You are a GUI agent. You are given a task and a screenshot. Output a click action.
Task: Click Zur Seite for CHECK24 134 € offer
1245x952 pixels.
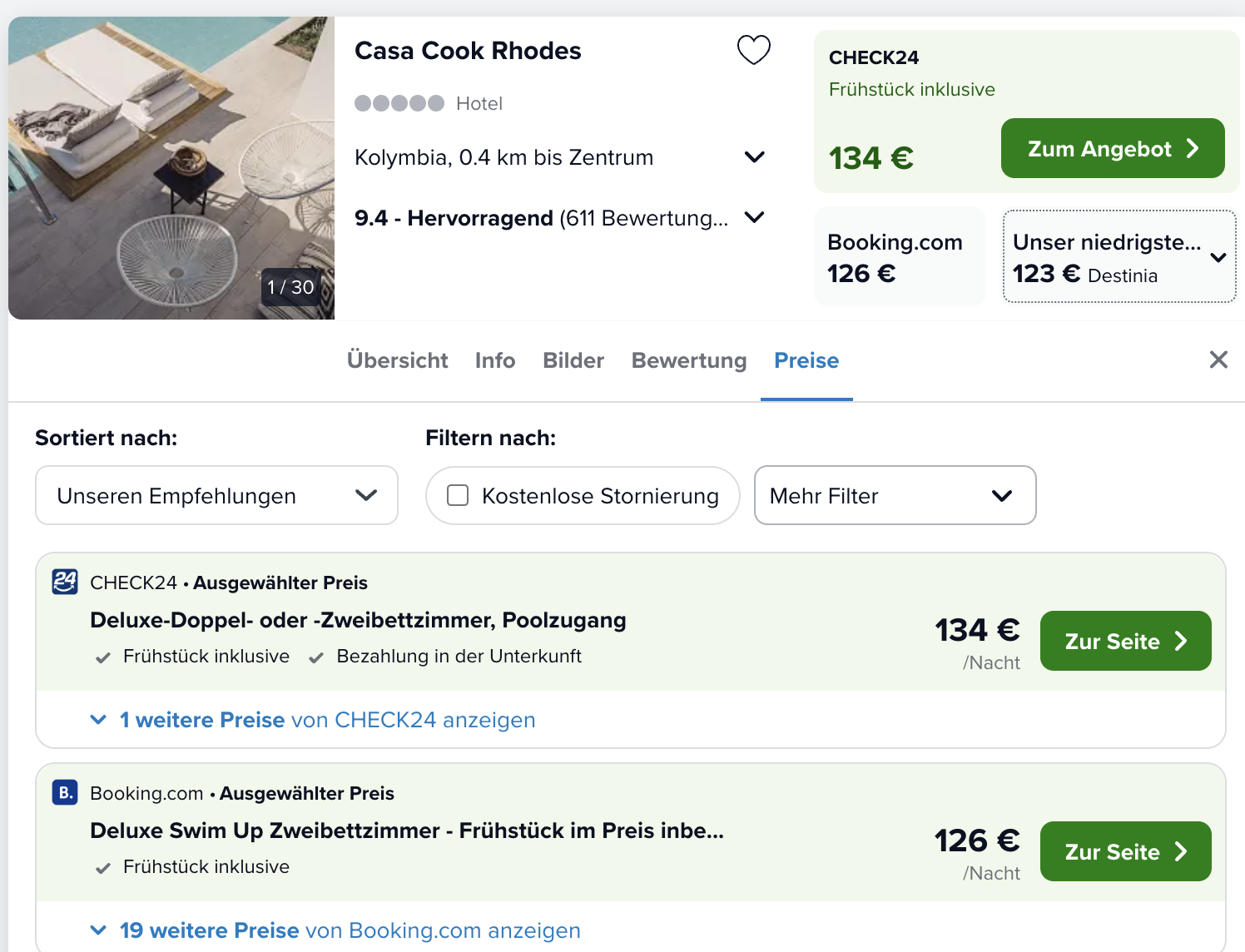(x=1125, y=641)
